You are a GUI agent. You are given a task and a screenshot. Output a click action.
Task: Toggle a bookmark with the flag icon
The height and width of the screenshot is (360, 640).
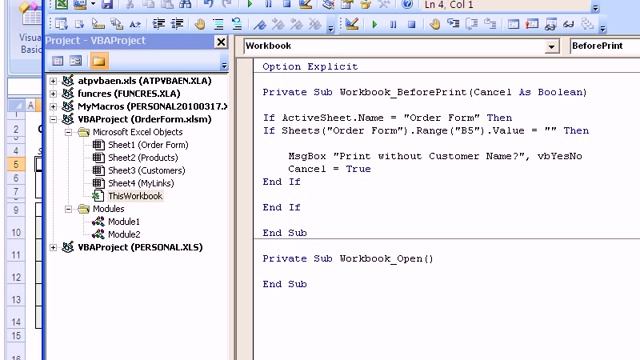(x=260, y=24)
